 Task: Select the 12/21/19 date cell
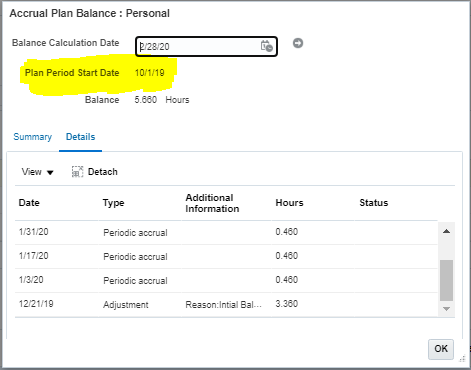pyautogui.click(x=36, y=304)
